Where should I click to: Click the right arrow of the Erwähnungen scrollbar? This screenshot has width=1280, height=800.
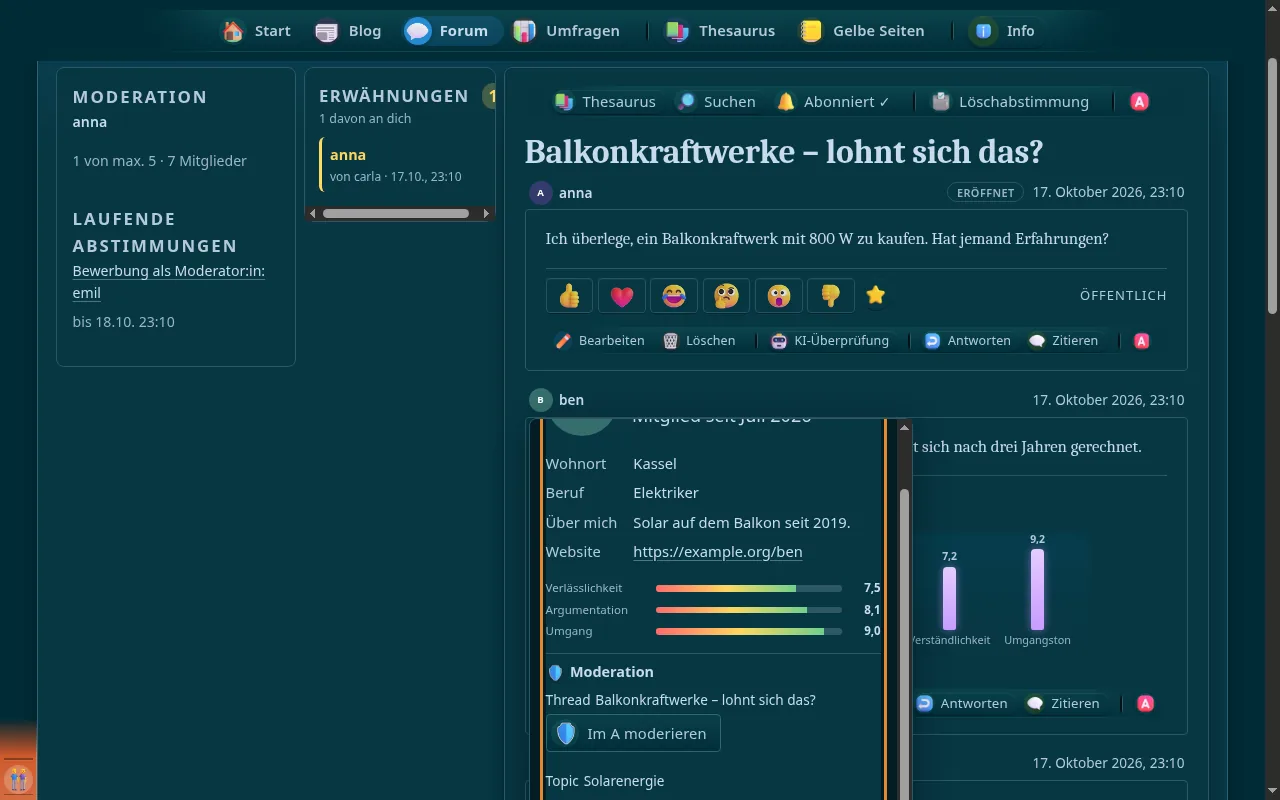click(487, 213)
